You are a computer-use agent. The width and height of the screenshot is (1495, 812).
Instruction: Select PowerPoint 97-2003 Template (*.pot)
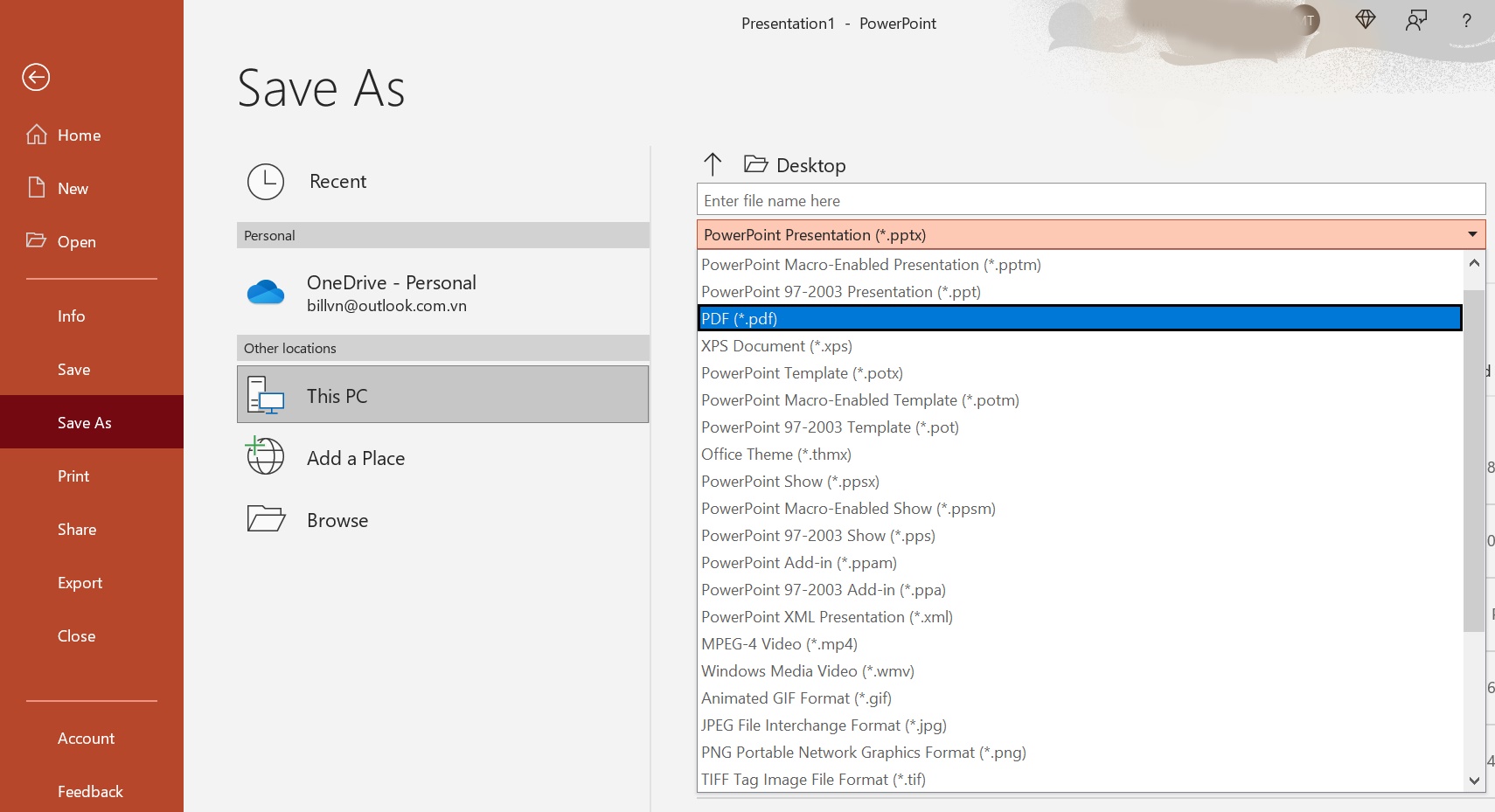coord(1080,427)
